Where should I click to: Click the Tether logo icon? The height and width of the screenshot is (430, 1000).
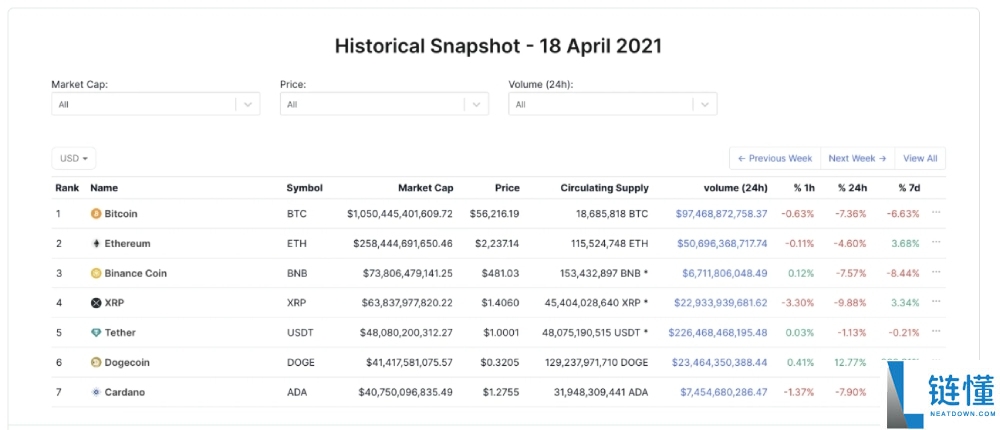pos(96,332)
